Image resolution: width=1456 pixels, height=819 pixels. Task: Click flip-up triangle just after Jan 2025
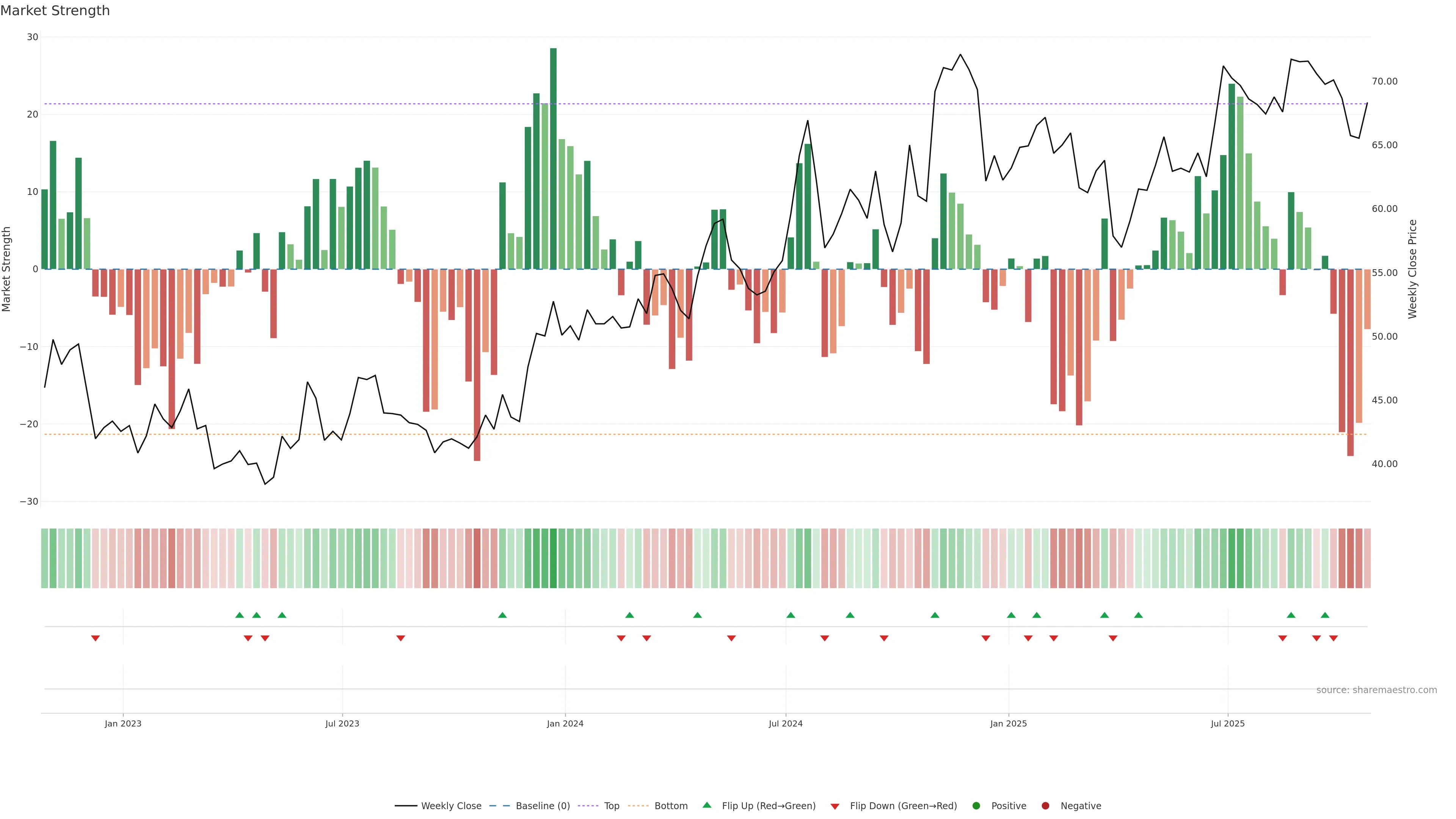point(1011,615)
